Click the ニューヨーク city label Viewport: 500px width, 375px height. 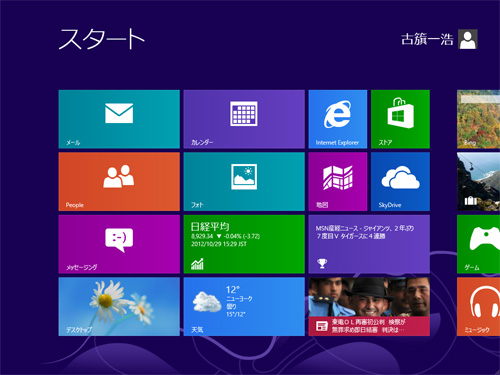[239, 299]
